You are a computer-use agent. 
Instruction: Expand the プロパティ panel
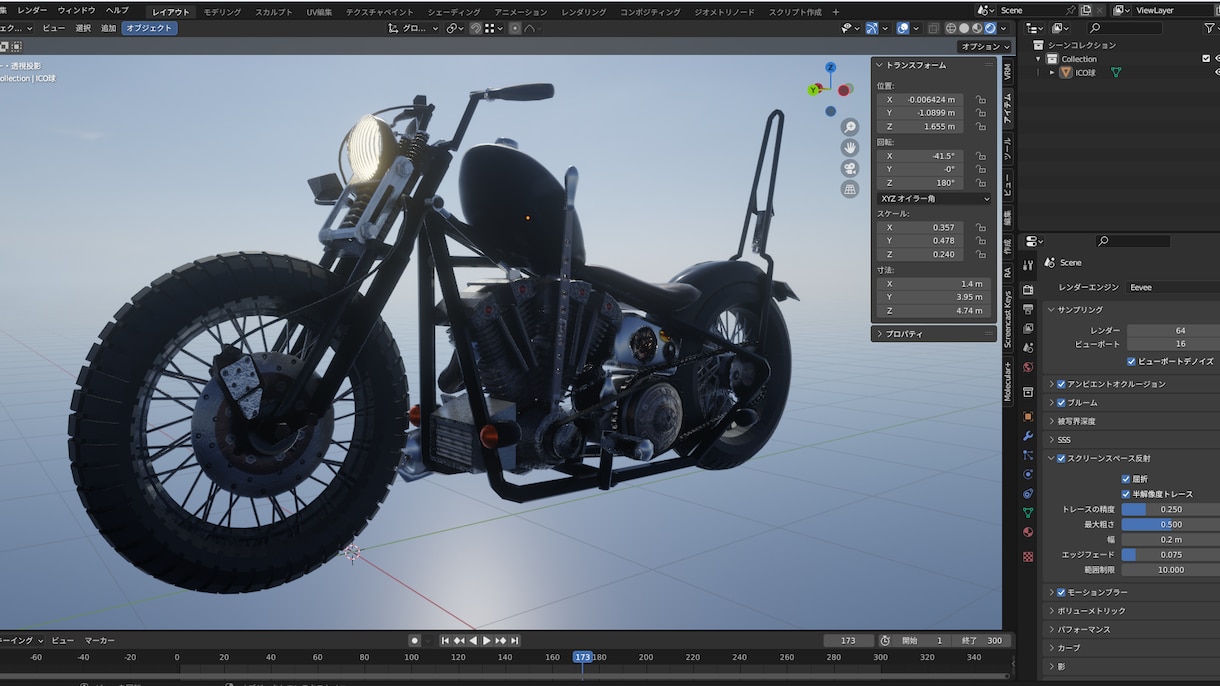[x=879, y=334]
